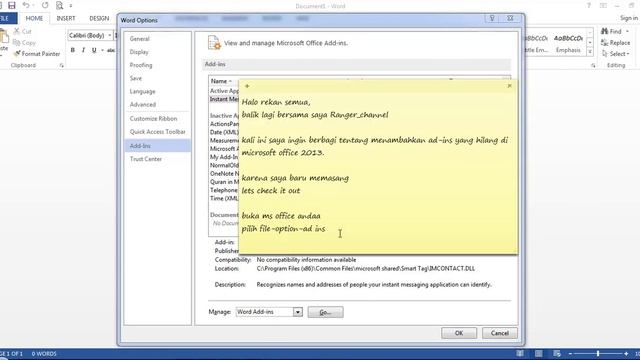This screenshot has width=640, height=360.
Task: Click Cancel in Word Options
Action: click(x=500, y=333)
